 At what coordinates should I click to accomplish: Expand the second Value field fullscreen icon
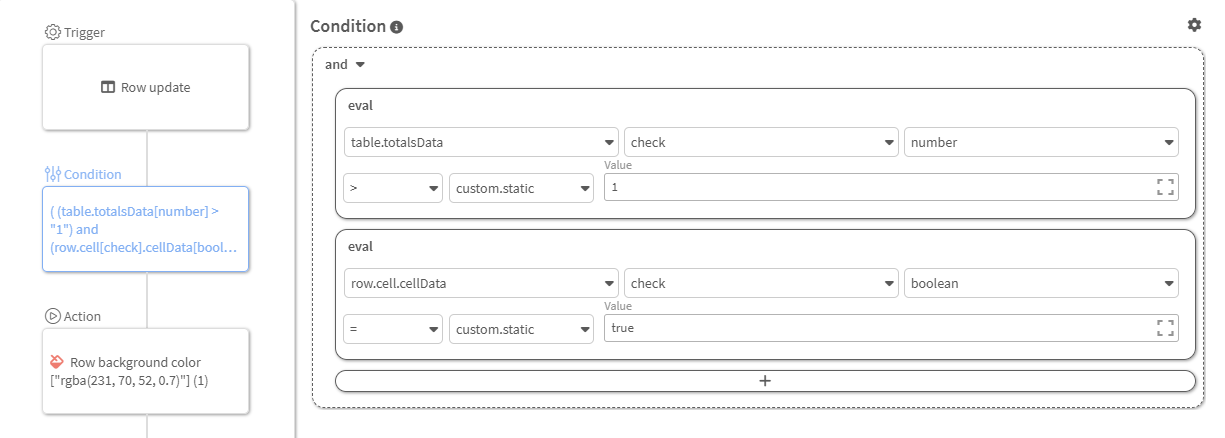(x=1164, y=328)
